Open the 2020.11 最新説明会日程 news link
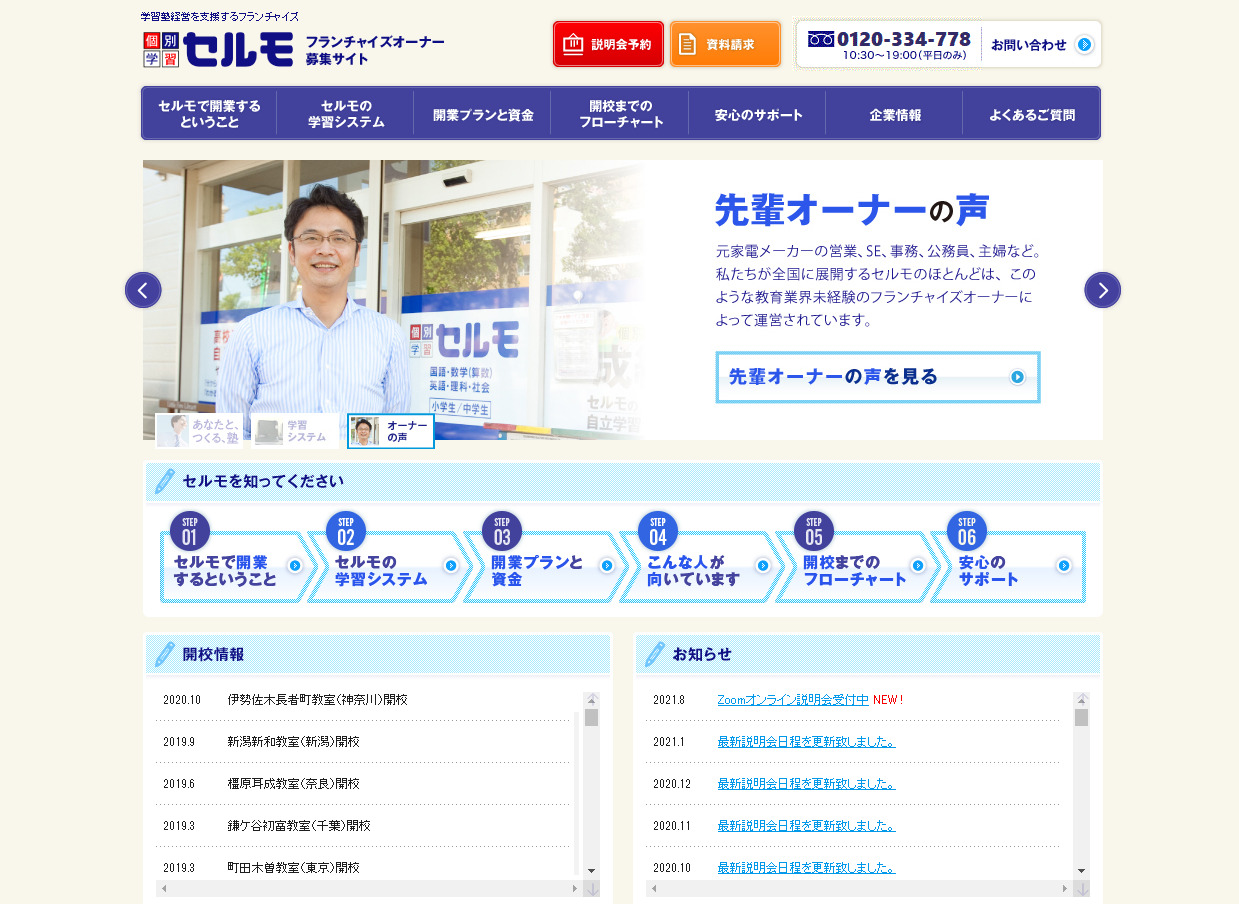Image resolution: width=1239 pixels, height=904 pixels. (x=806, y=826)
